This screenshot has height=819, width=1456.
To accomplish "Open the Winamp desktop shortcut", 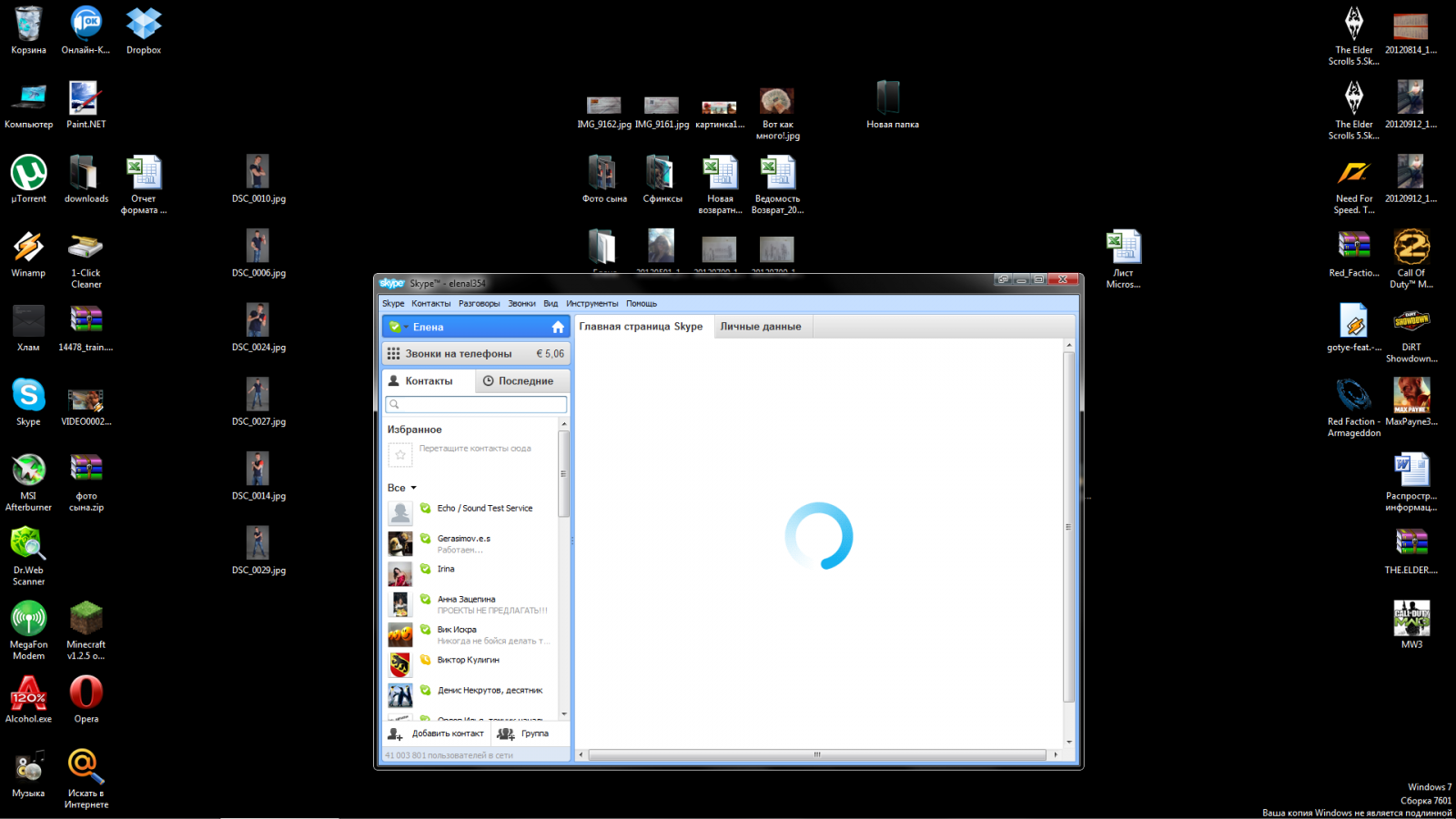I will pos(28,248).
